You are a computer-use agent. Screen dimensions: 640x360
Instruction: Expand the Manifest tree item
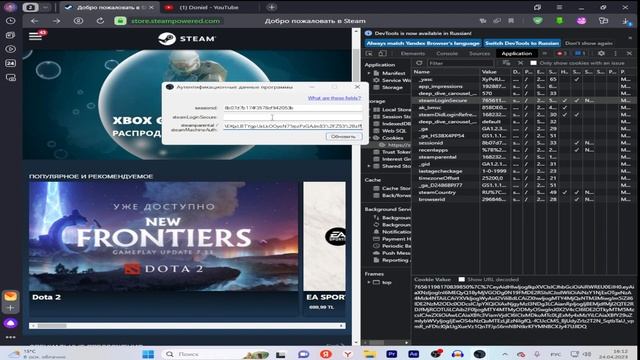pos(369,73)
